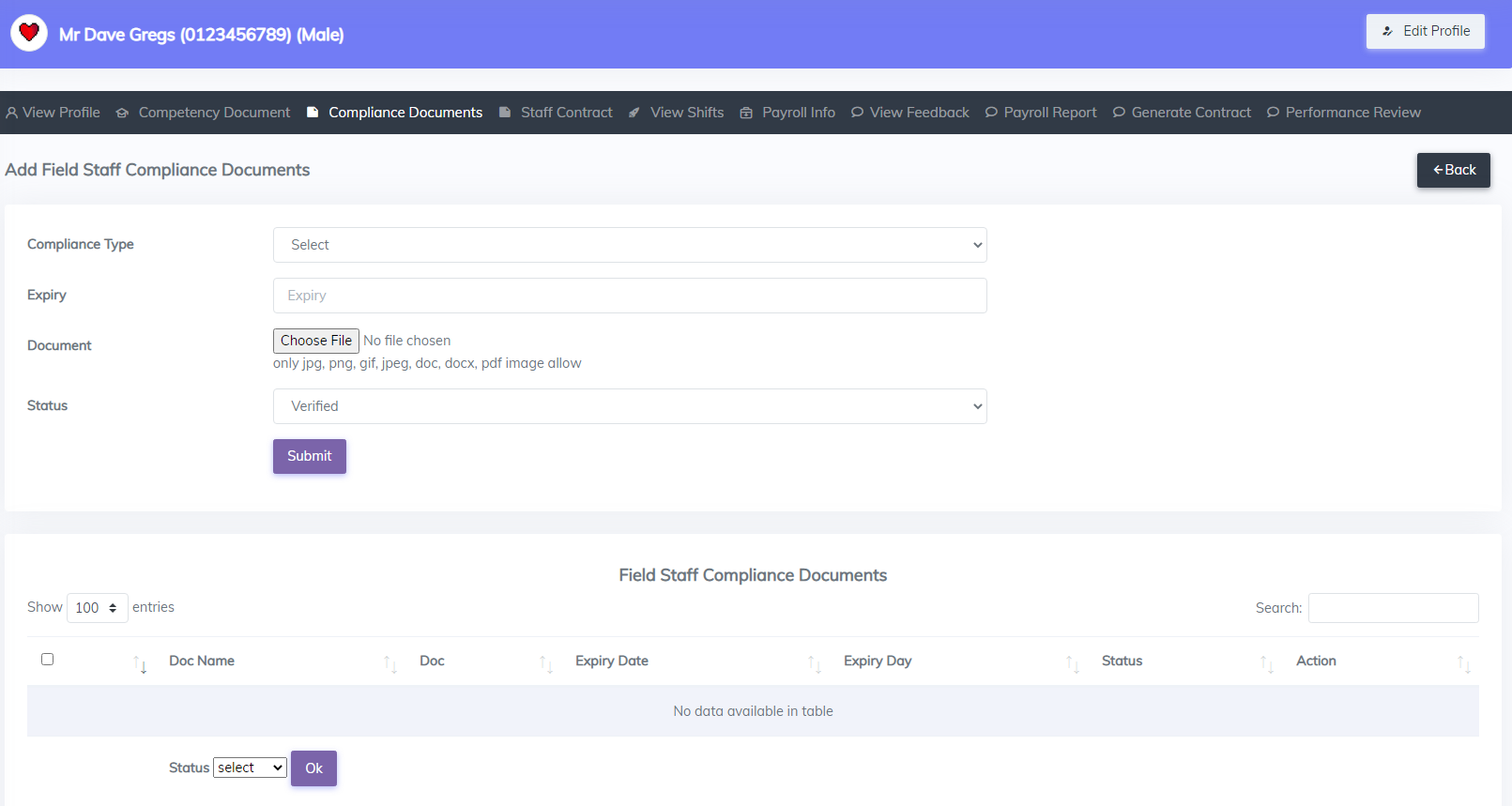The height and width of the screenshot is (806, 1512).
Task: Click the red heart logo icon
Action: point(29,34)
